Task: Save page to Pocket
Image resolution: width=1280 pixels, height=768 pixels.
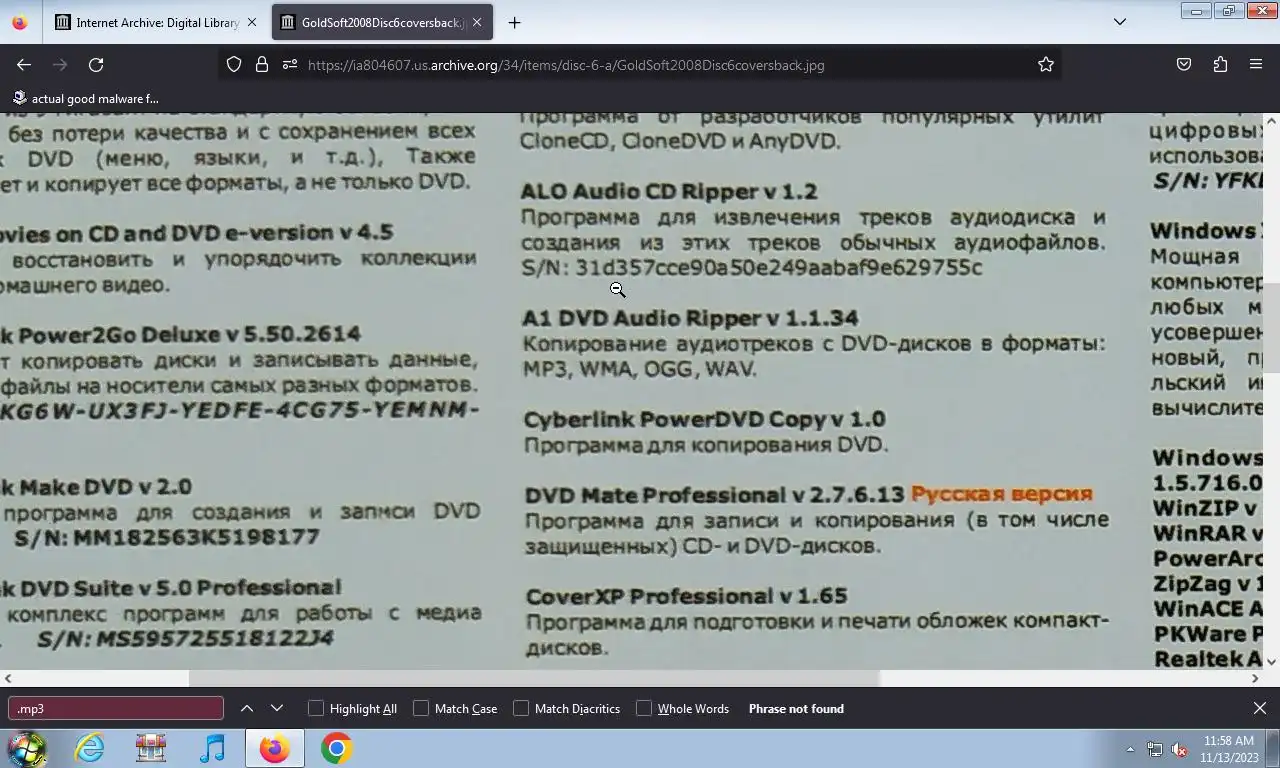Action: click(1184, 65)
